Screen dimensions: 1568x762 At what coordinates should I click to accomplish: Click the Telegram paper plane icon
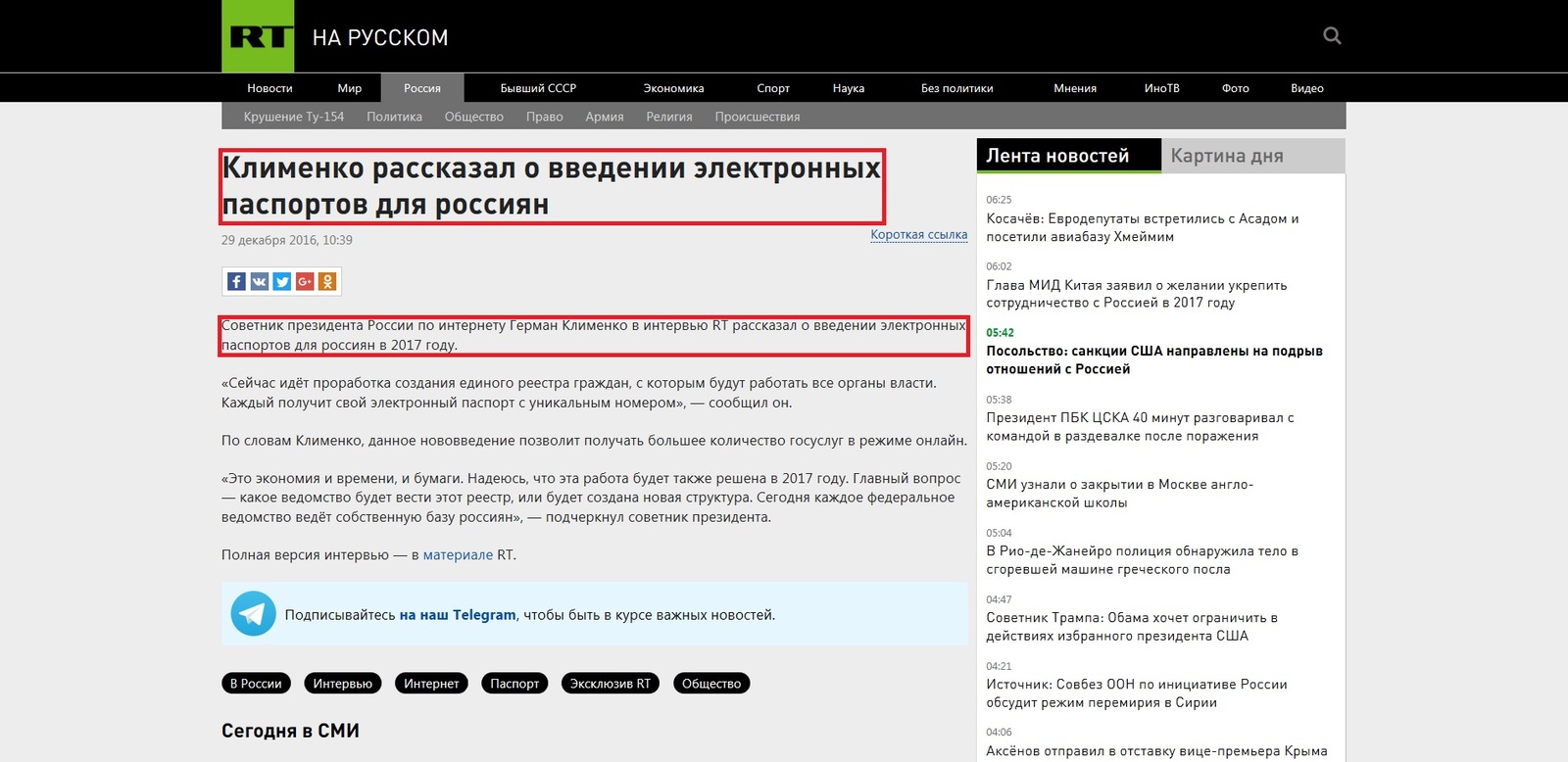(254, 614)
